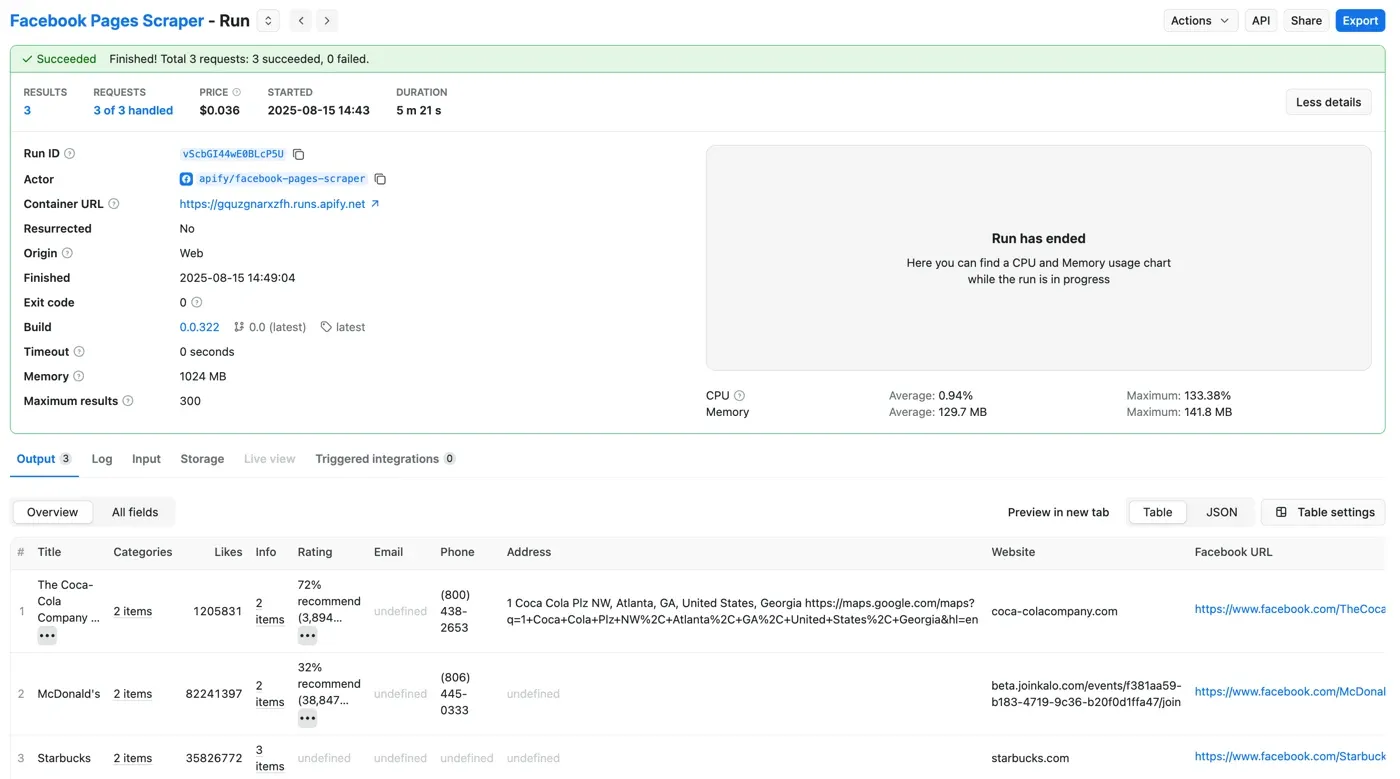
Task: Open Coca-Cola Facebook URL link
Action: click(1290, 609)
